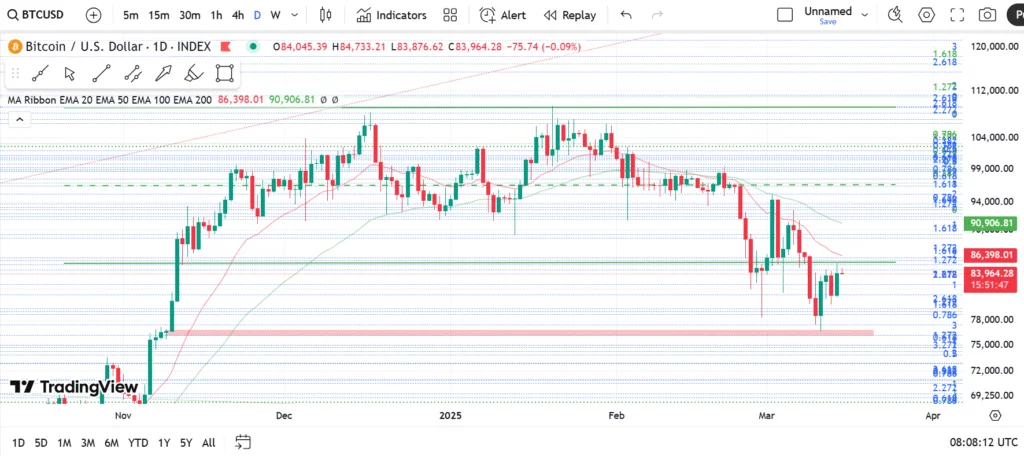The image size is (1024, 456).
Task: Click the compare or add symbol plus icon
Action: 94,15
